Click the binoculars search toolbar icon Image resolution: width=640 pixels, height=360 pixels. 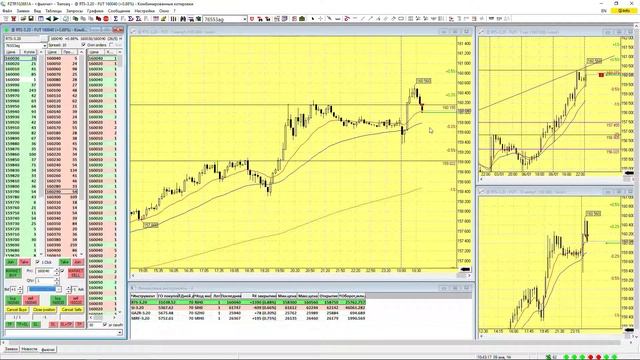click(183, 19)
